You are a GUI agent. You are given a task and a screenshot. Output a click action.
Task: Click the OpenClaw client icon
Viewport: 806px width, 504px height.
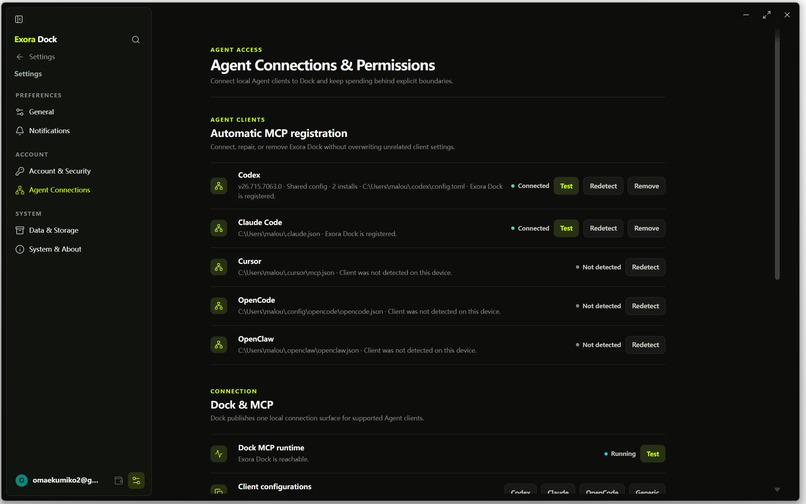(x=218, y=345)
